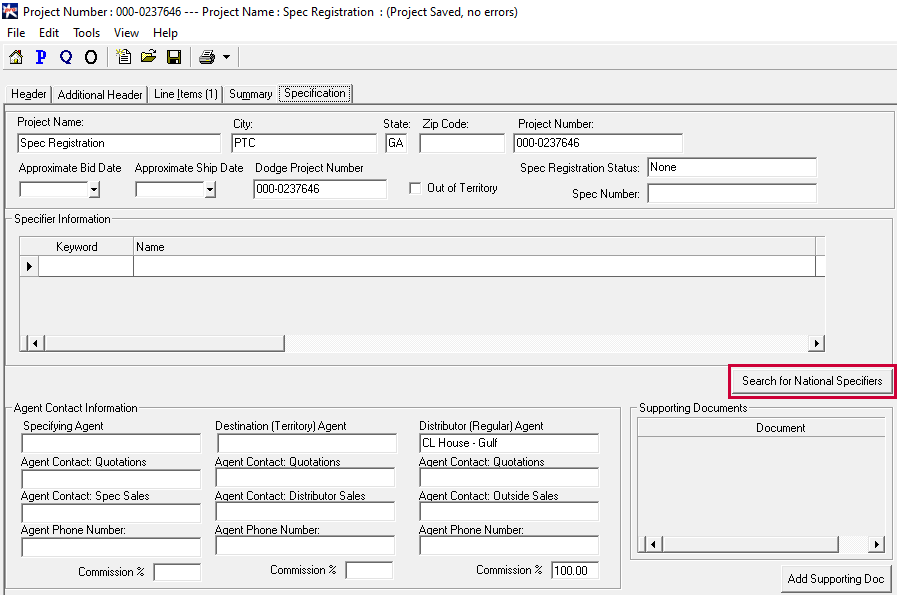This screenshot has height=595, width=897.
Task: Click the black O toolbar icon
Action: 91,57
